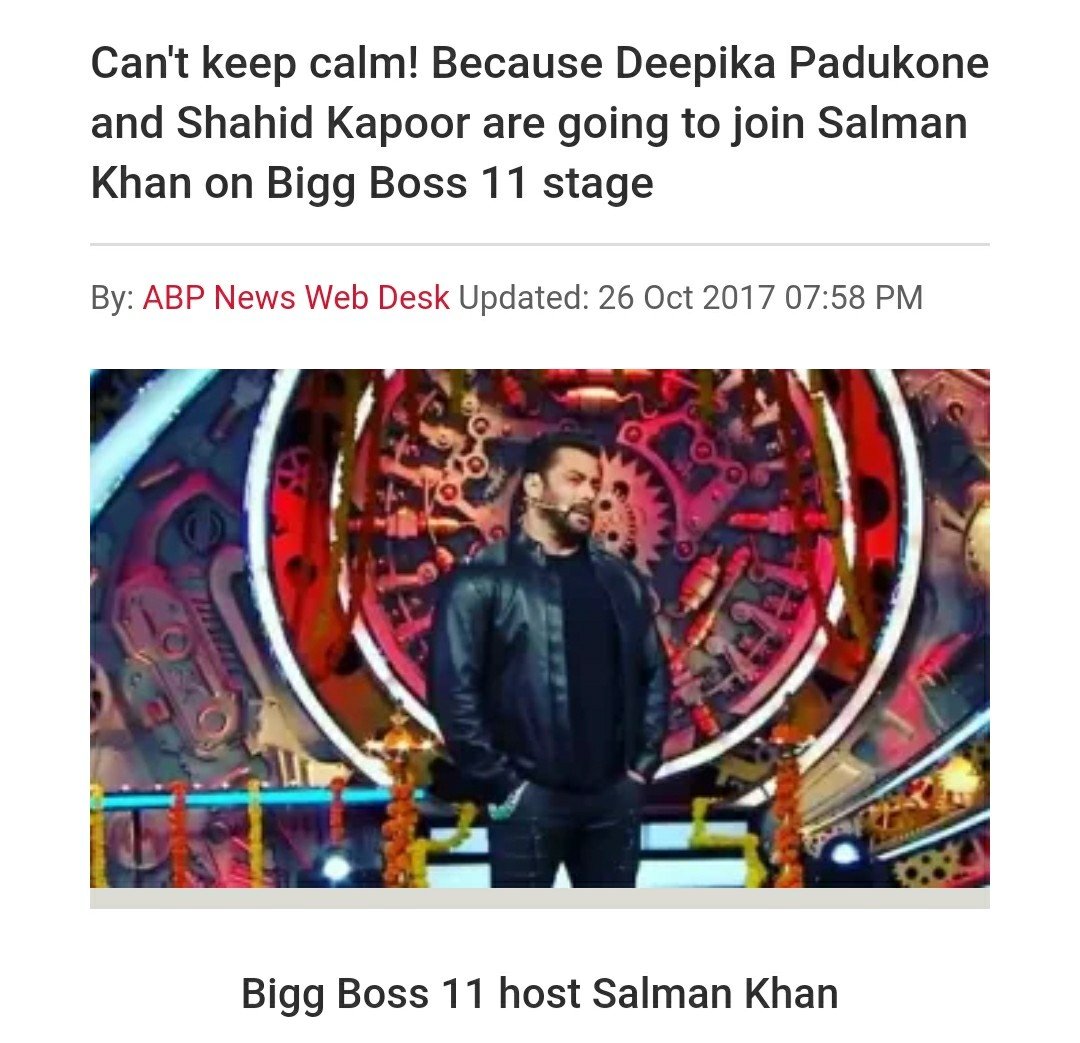Click the headline's opening words "Can't keep calm!"
The height and width of the screenshot is (1043, 1080).
pos(255,63)
